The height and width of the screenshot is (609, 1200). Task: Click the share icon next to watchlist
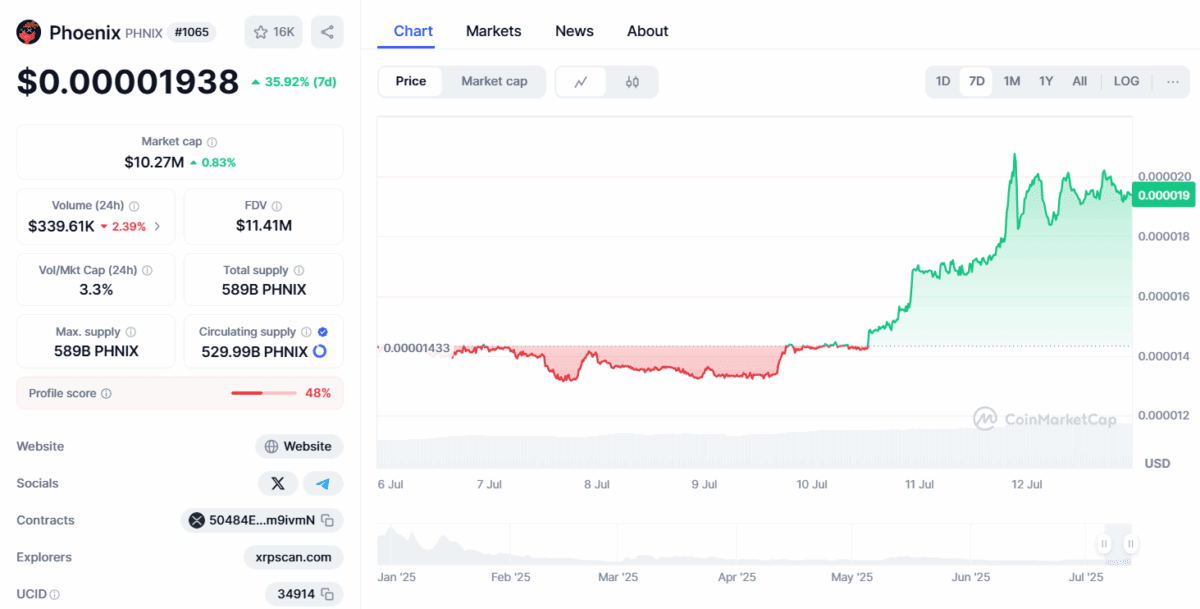pos(327,32)
